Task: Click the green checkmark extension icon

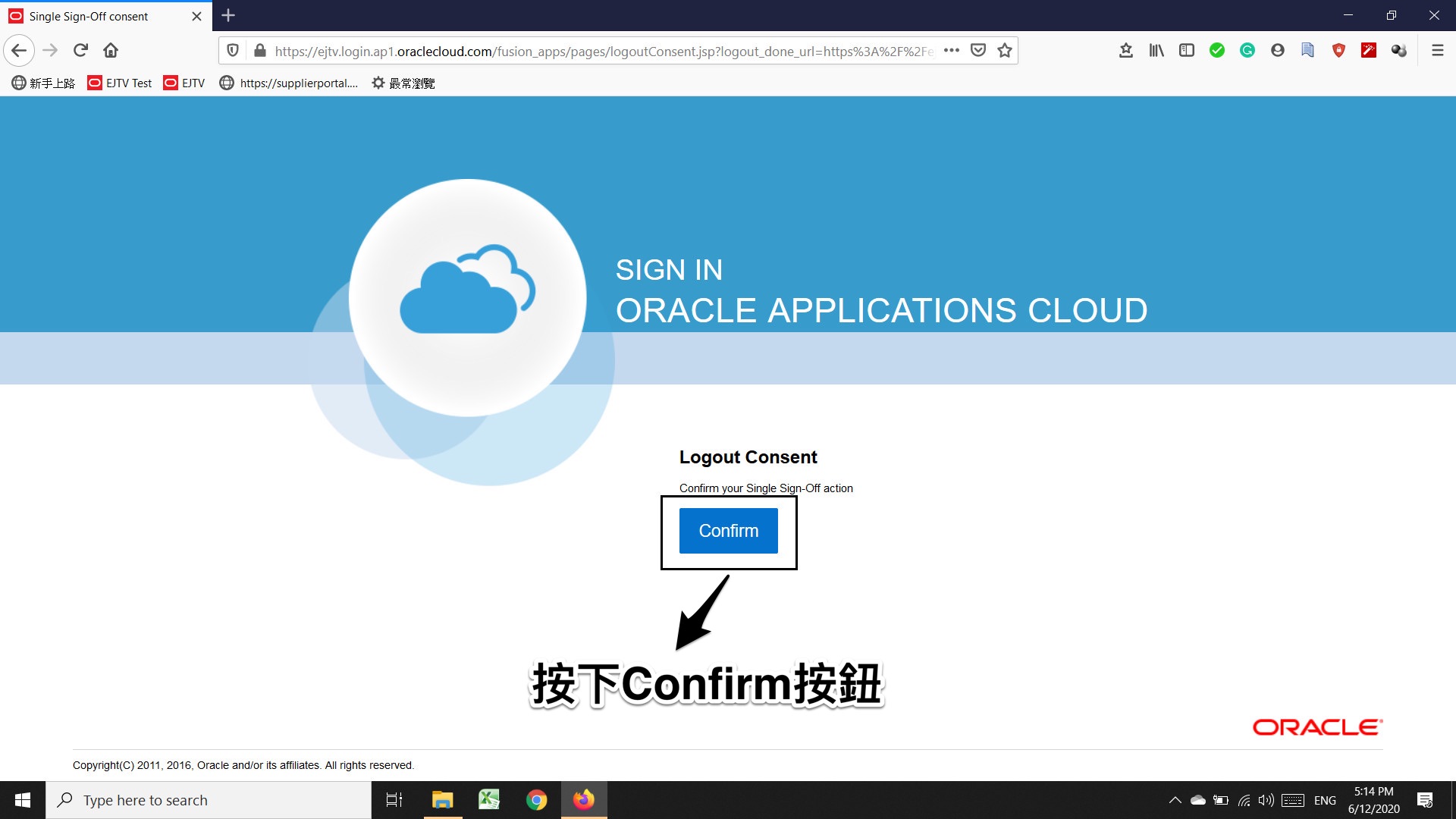Action: click(x=1217, y=51)
